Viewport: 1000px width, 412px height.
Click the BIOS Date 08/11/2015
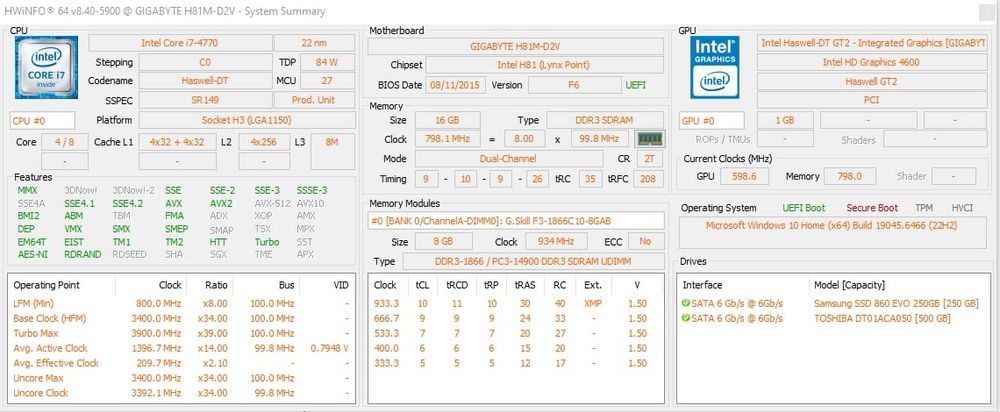point(456,85)
